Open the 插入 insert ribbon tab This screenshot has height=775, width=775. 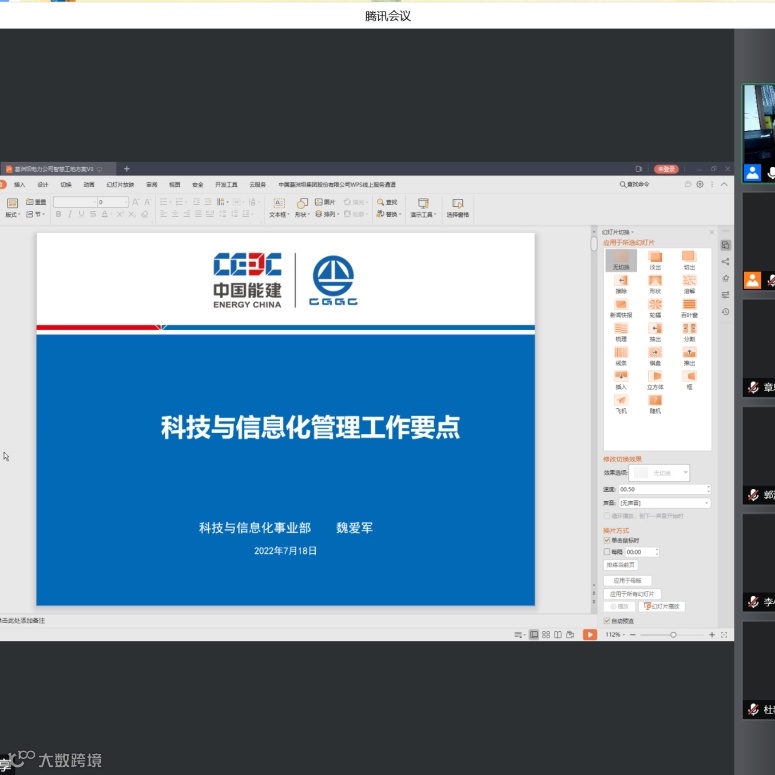19,184
